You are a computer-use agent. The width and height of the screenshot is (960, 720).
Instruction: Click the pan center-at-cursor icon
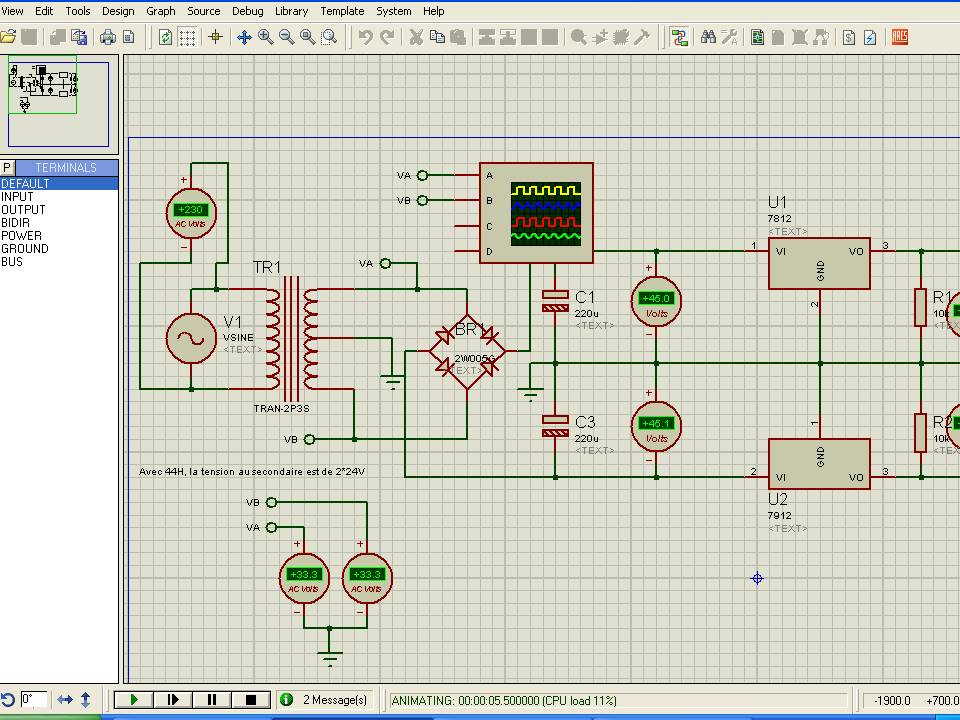244,37
